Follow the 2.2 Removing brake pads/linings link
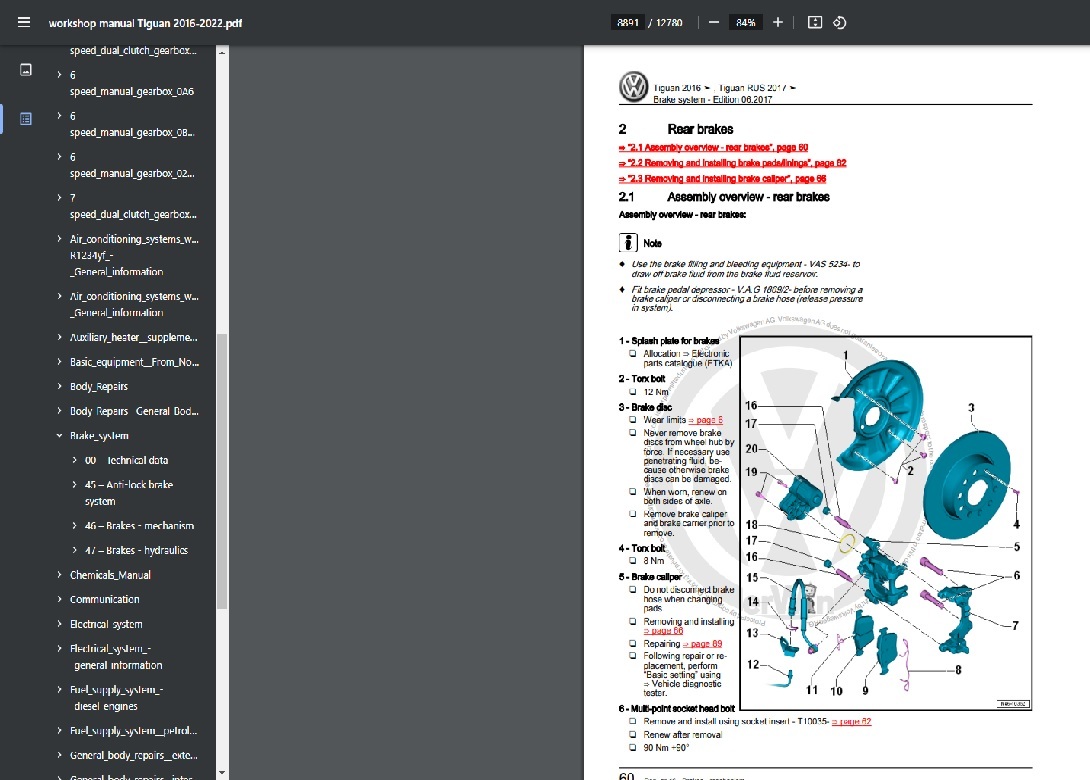 pyautogui.click(x=732, y=163)
